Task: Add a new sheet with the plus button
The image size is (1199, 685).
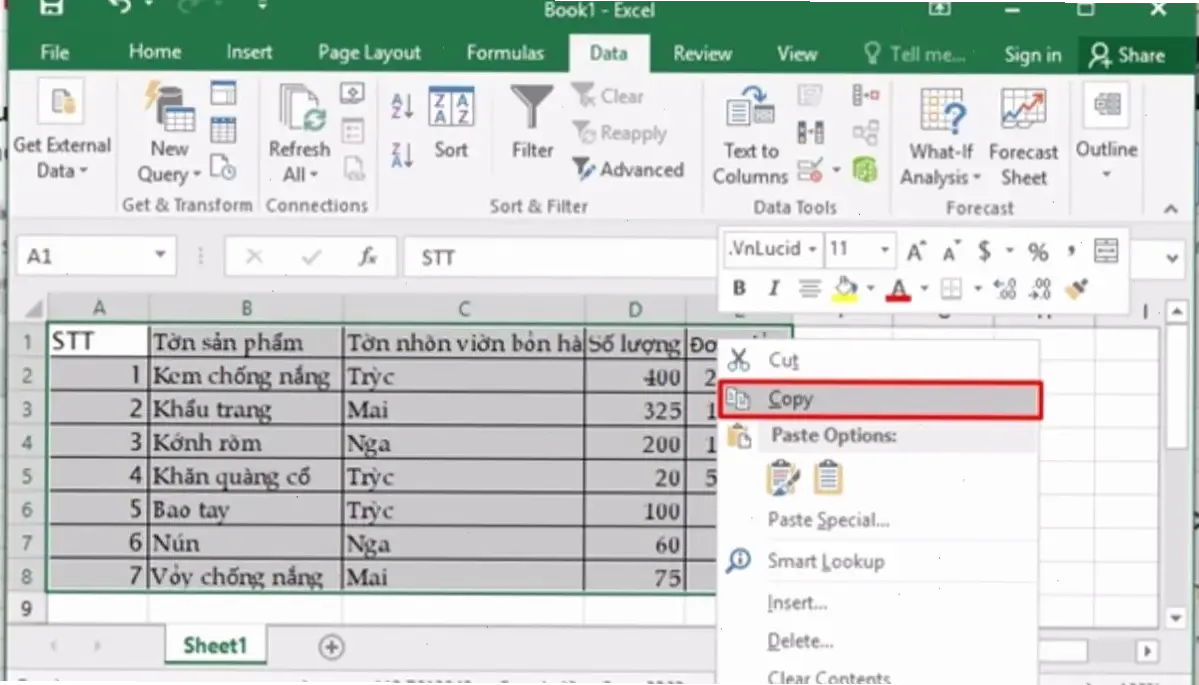Action: [x=331, y=647]
